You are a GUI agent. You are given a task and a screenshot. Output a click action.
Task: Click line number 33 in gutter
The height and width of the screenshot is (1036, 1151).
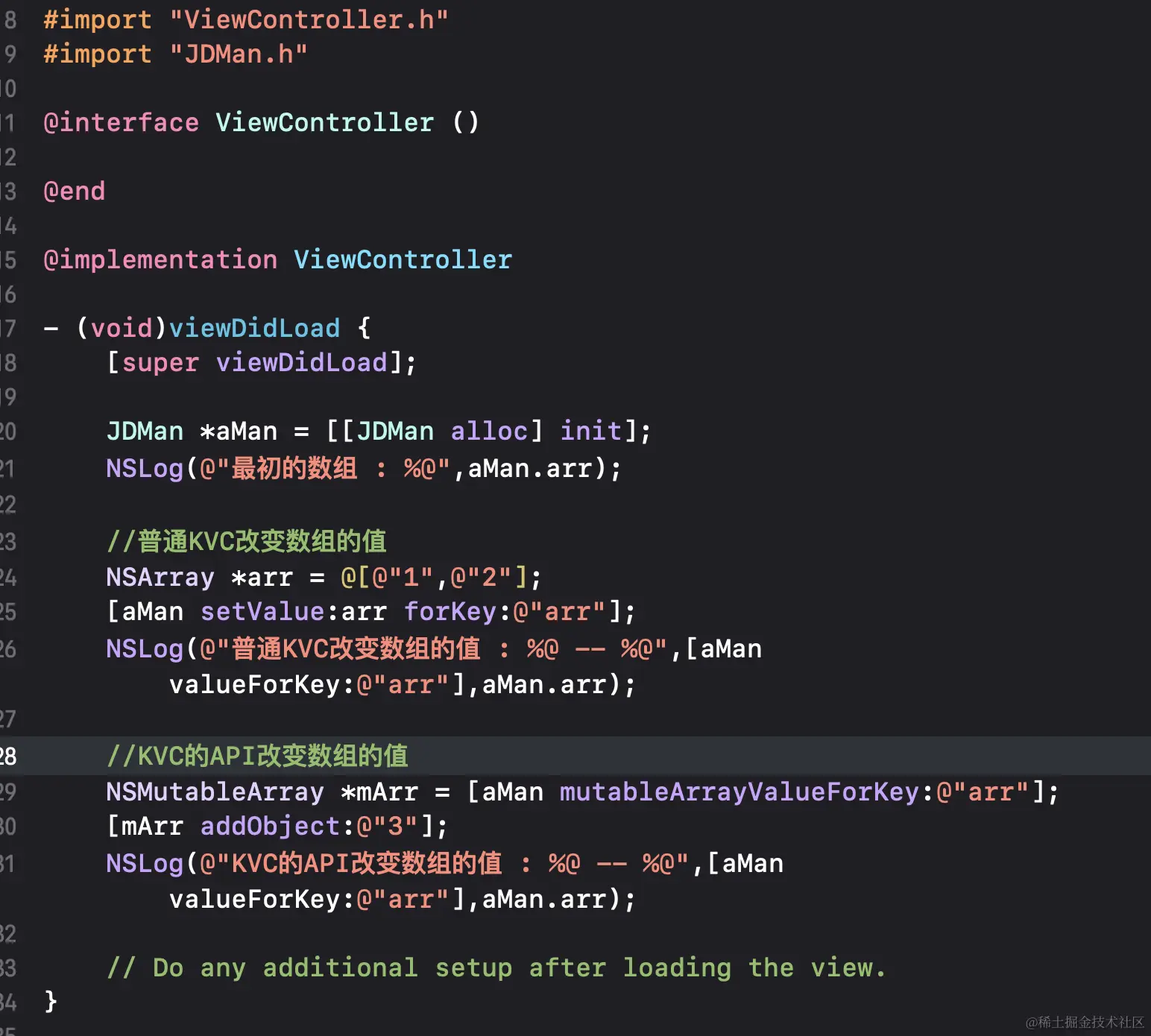coord(8,967)
